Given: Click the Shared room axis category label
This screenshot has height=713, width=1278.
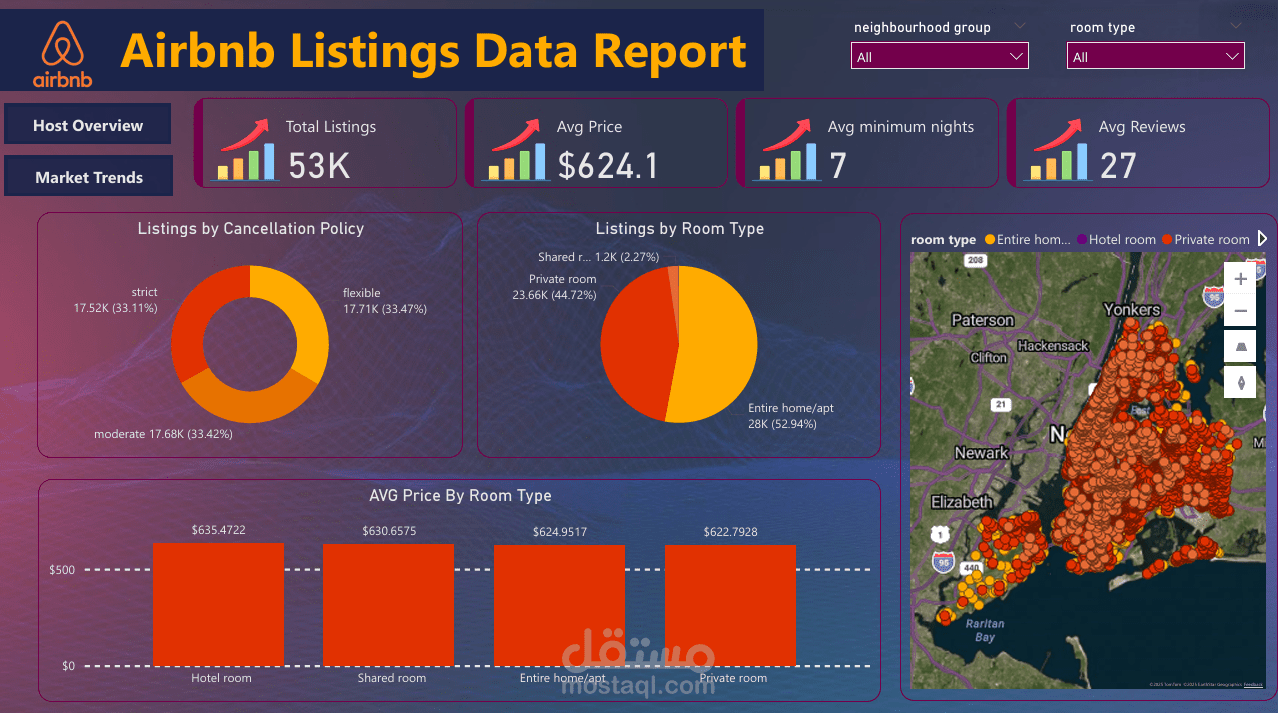Looking at the screenshot, I should (x=391, y=678).
